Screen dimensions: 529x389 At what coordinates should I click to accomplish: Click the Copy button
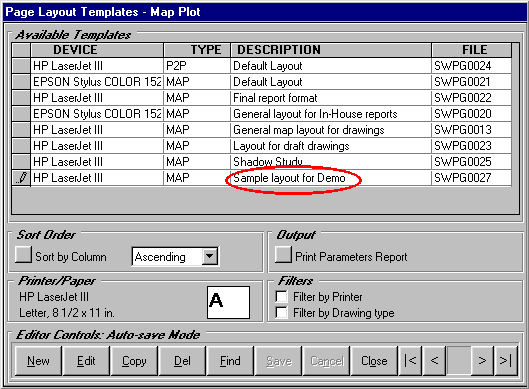(134, 361)
